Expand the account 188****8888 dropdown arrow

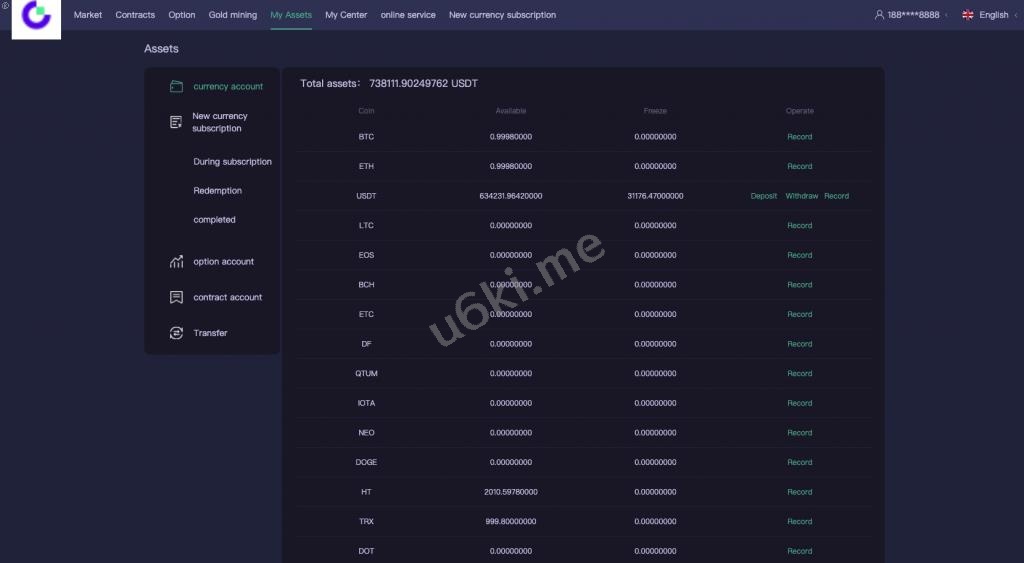pyautogui.click(x=947, y=15)
